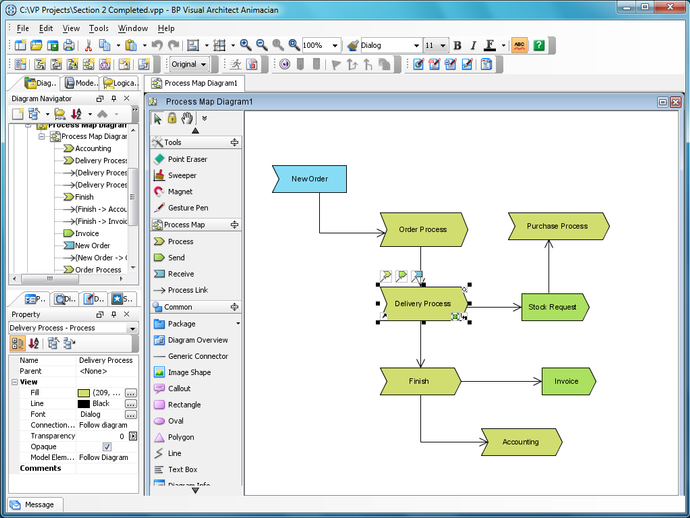The image size is (690, 518).
Task: Collapse the View property group
Action: (14, 382)
